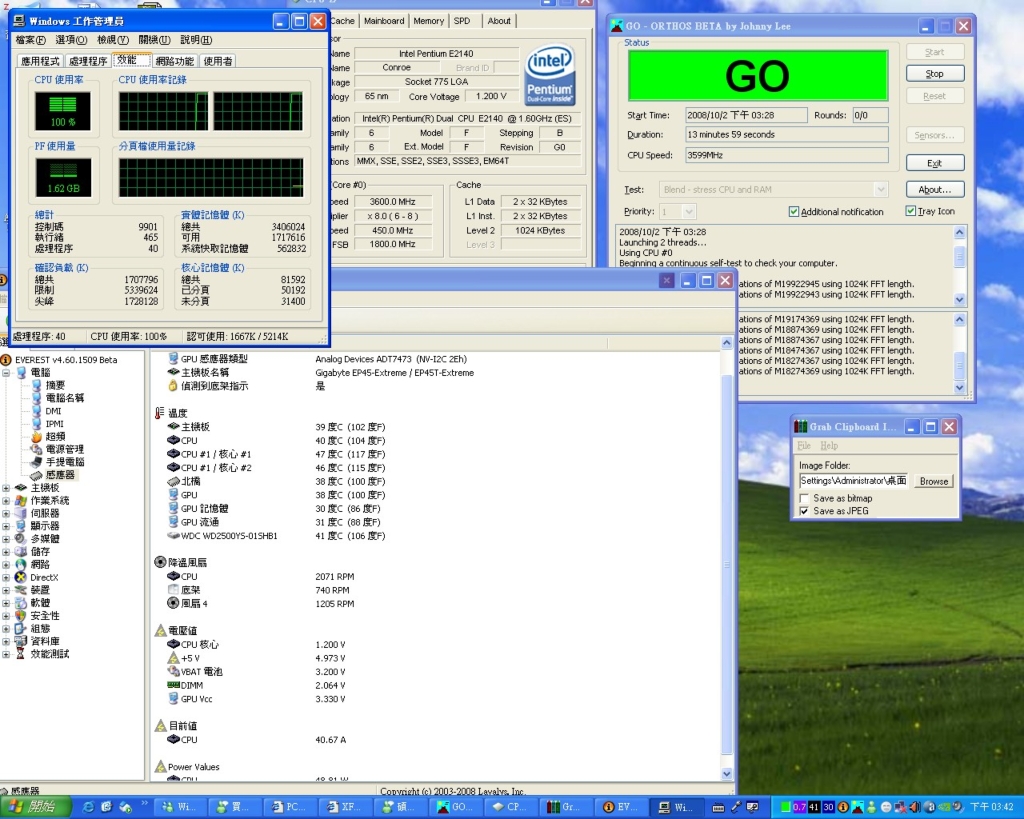
Task: Click the EVEREST vertical scrollbar track
Action: [727, 558]
